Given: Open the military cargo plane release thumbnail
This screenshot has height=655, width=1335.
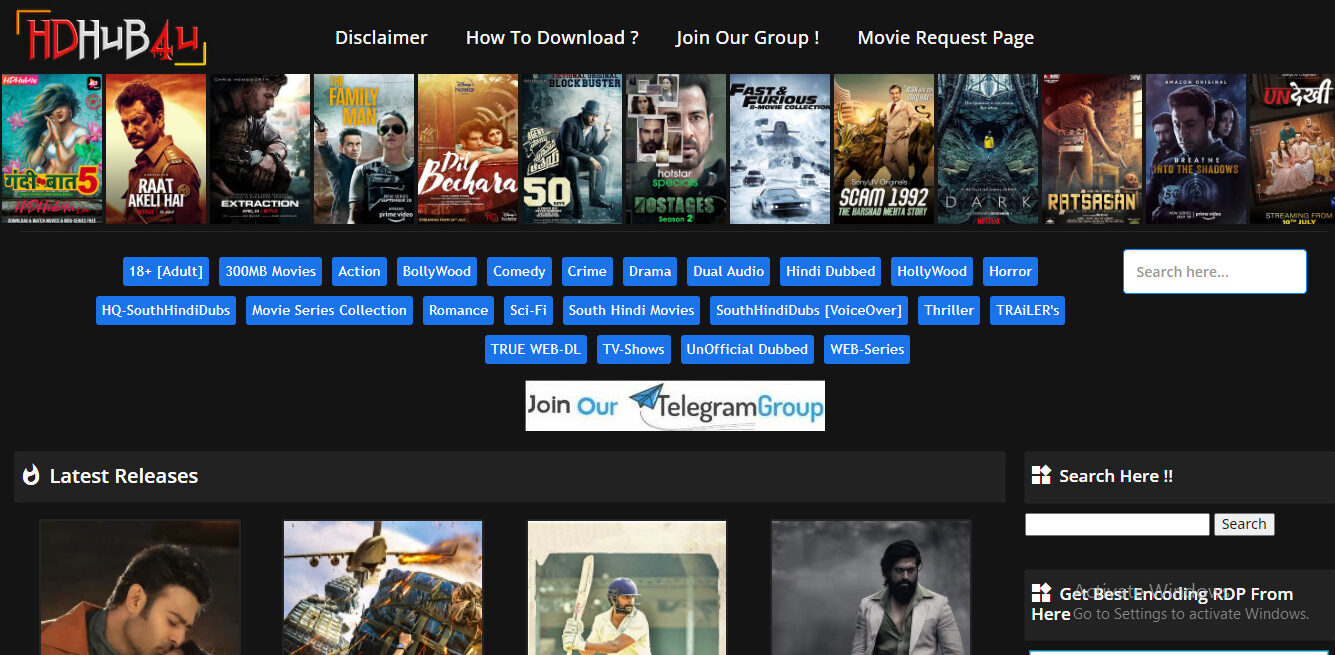Looking at the screenshot, I should (383, 587).
